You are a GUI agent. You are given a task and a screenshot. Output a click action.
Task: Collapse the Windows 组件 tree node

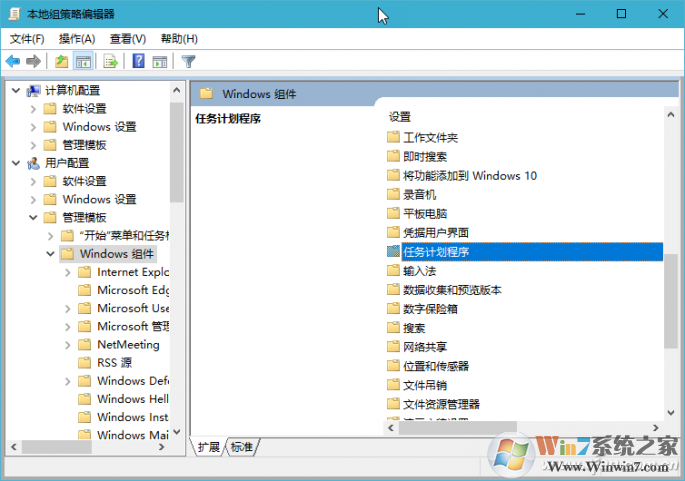(50, 253)
